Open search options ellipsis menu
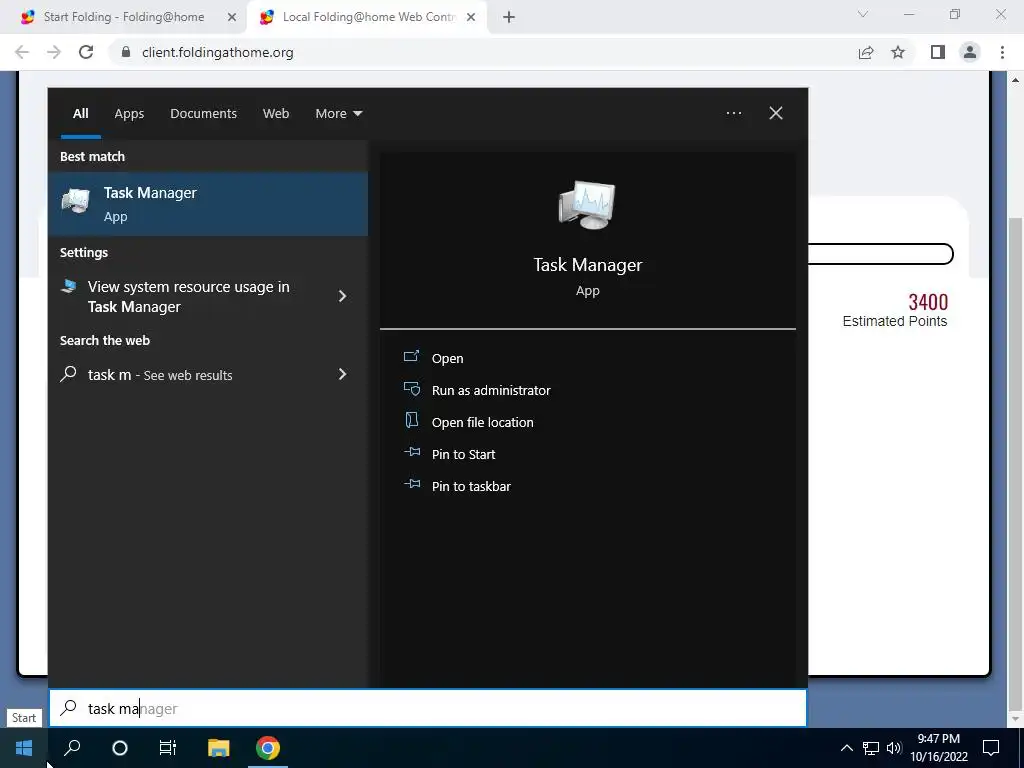Screen dimensions: 1024x768 click(733, 113)
